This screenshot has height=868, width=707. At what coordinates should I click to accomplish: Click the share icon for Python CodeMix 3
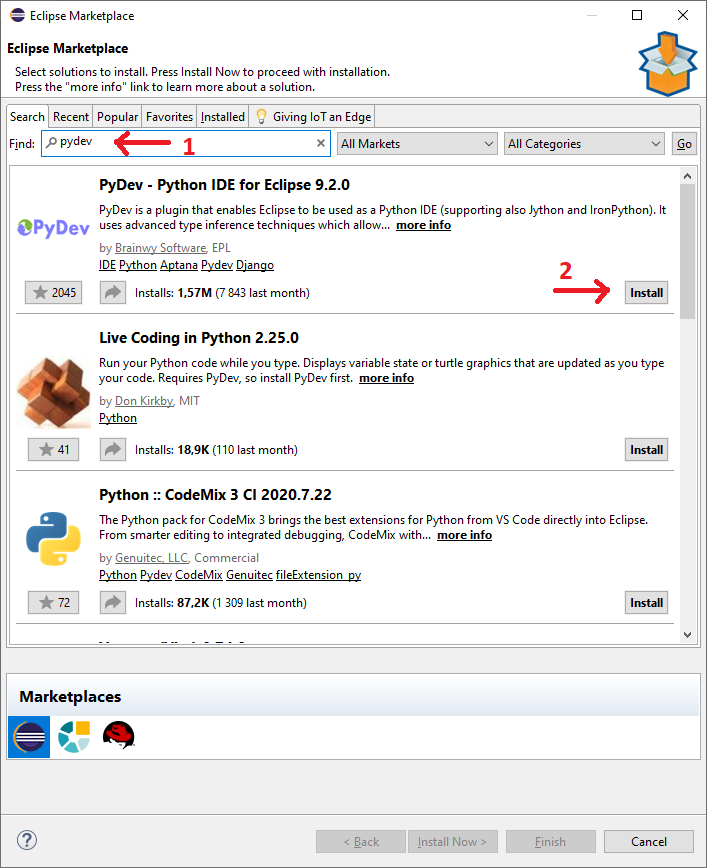[113, 603]
